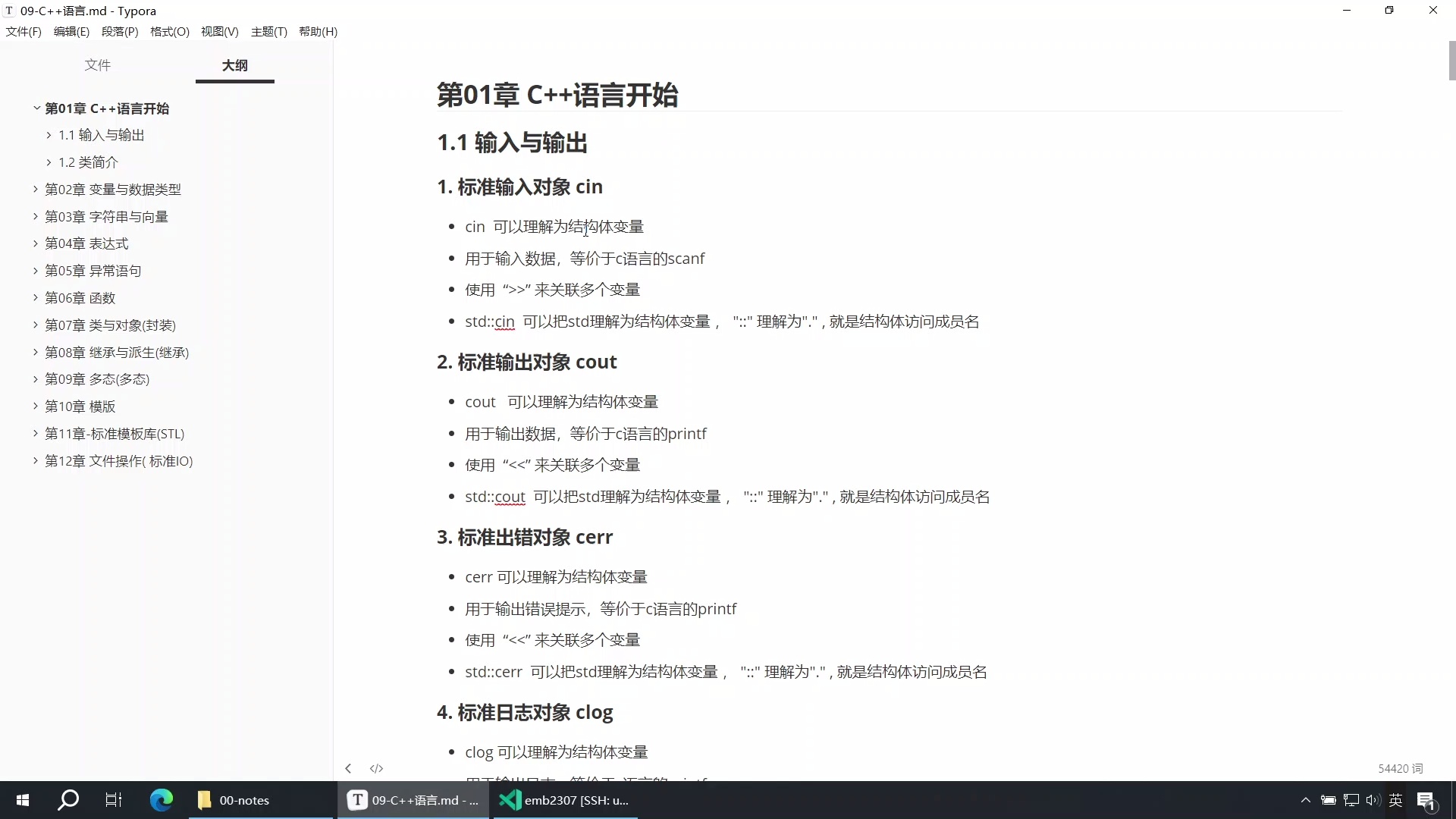
Task: Open Windows search on the taskbar
Action: (x=67, y=800)
